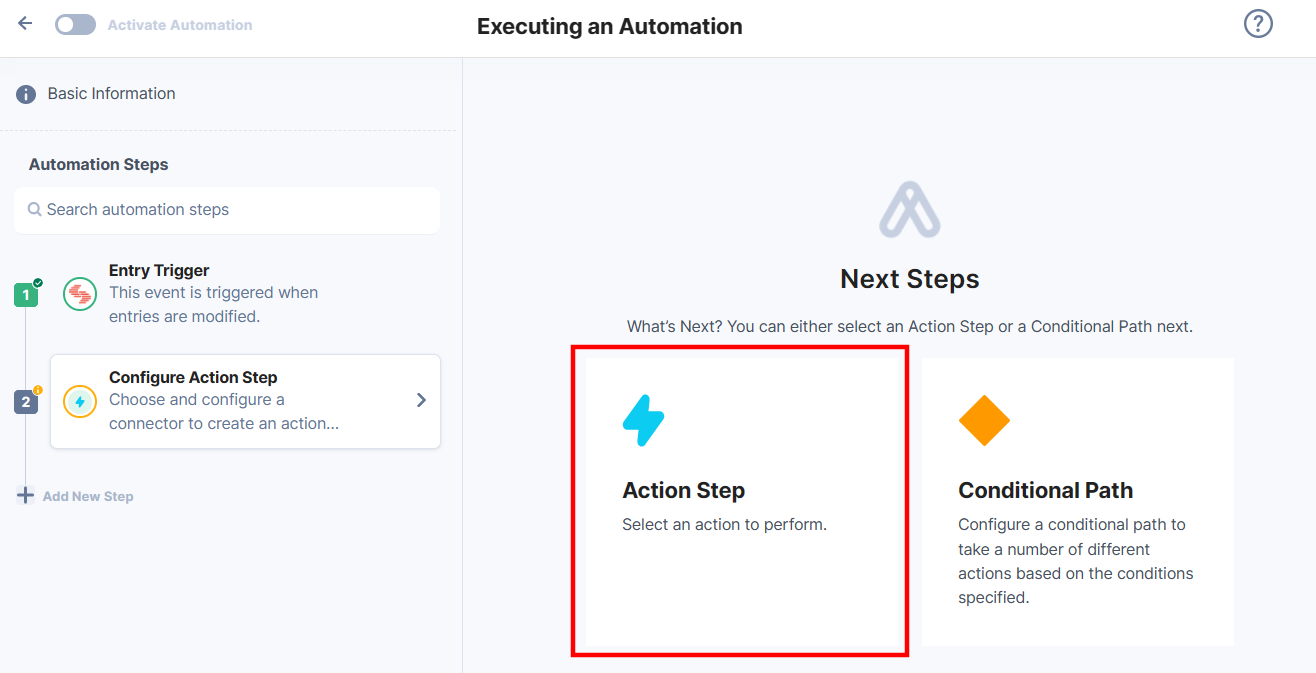The height and width of the screenshot is (673, 1316).
Task: Choose the Conditional Path card
Action: [x=1078, y=501]
